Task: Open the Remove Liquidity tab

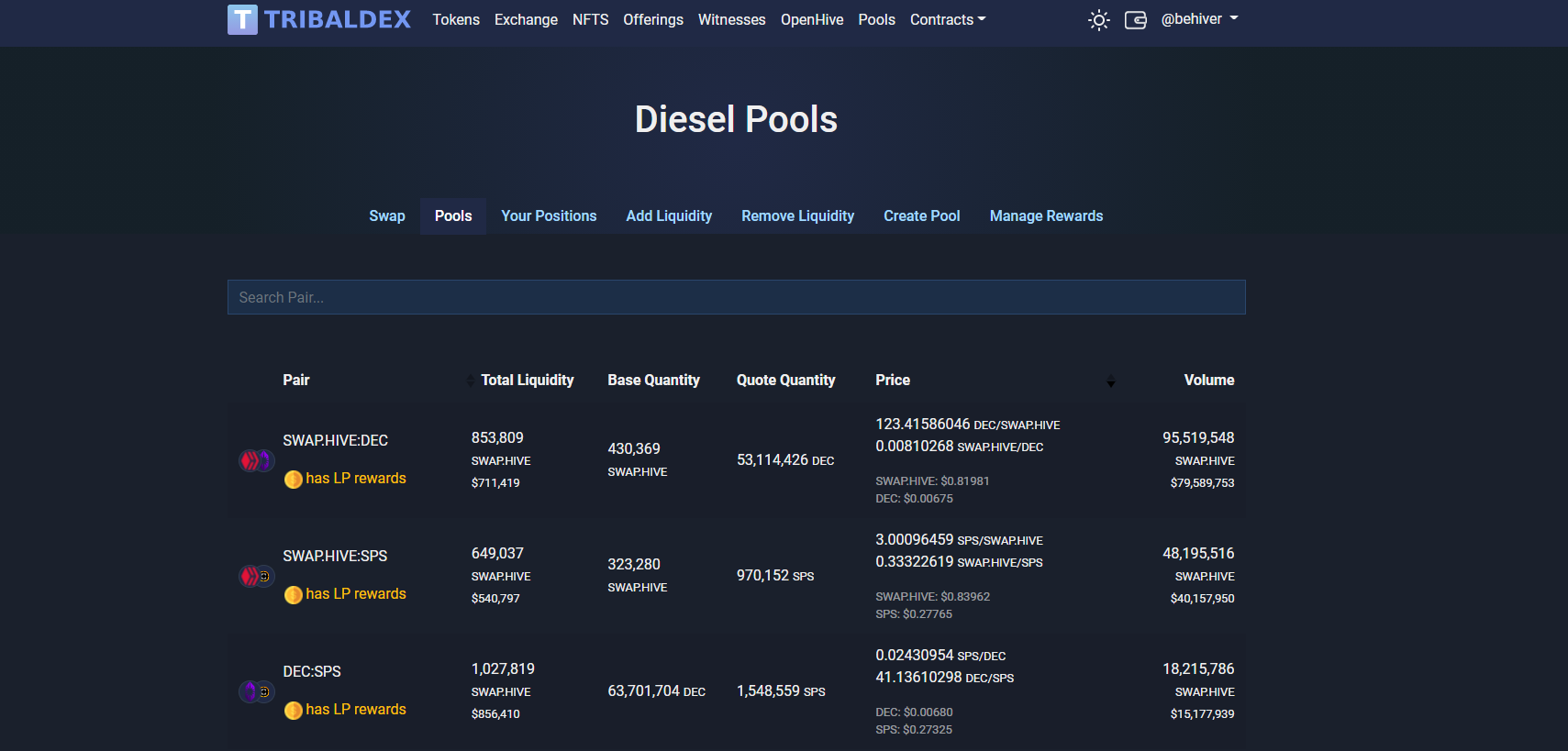Action: (x=797, y=216)
